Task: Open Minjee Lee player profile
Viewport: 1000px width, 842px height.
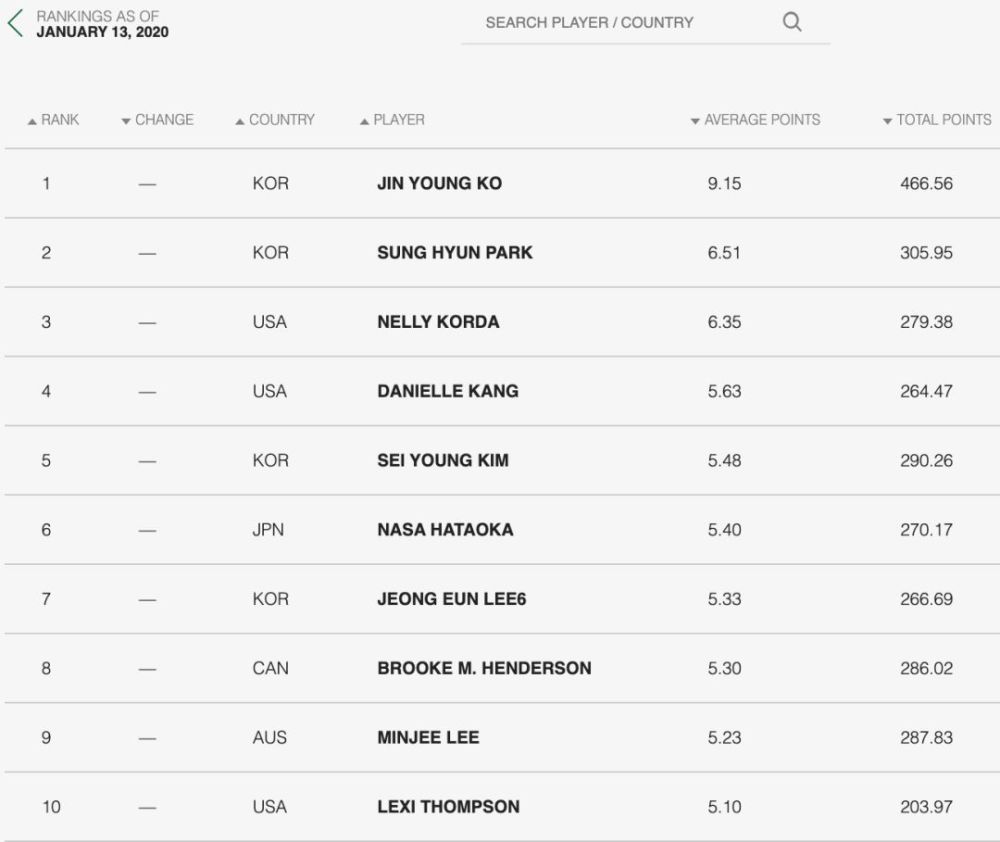Action: (428, 737)
